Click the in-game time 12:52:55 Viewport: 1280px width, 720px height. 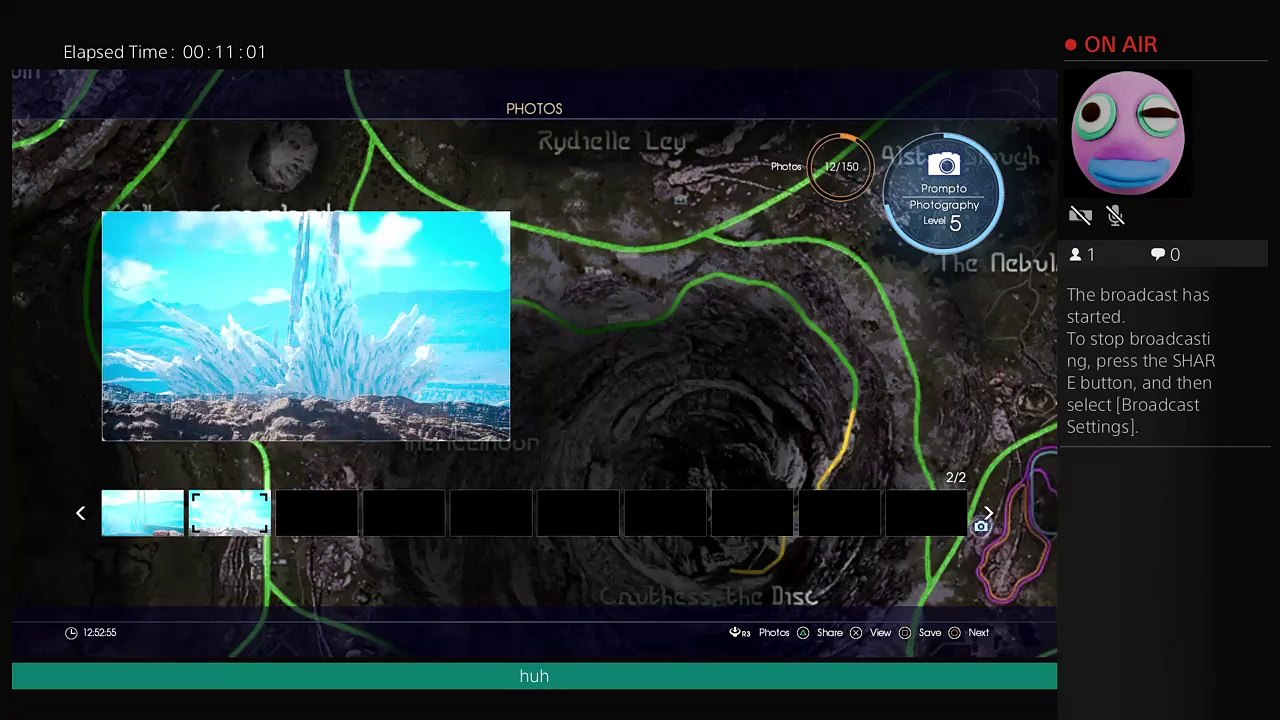coord(100,632)
